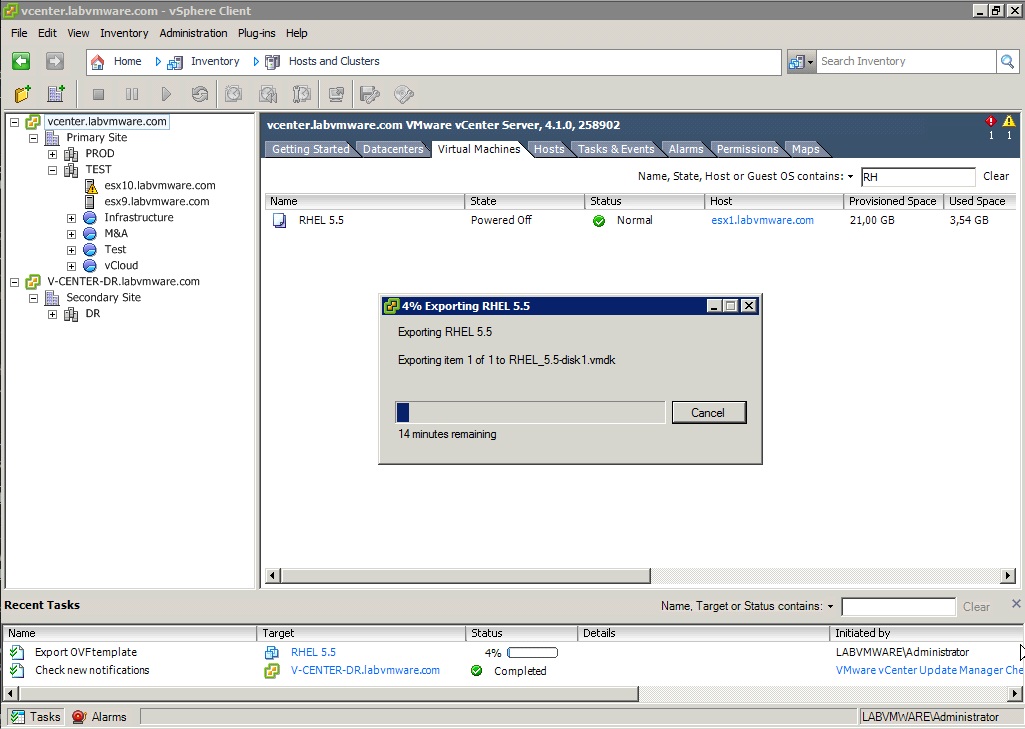
Task: Click the Launch Console toolbar icon
Action: point(337,94)
